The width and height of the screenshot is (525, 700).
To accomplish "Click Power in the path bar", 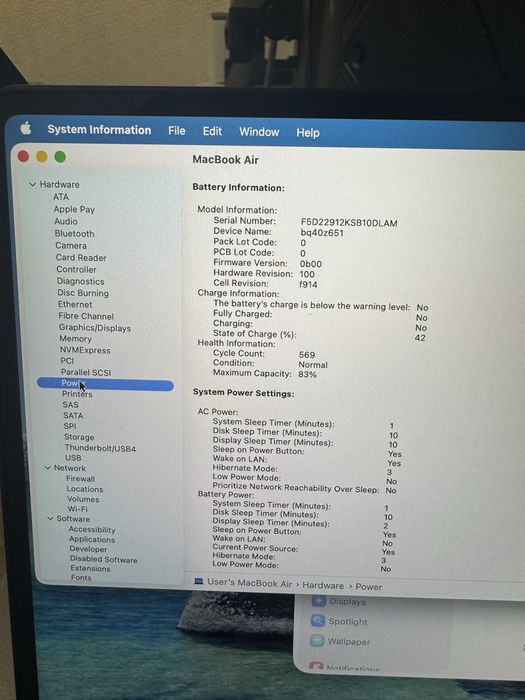I will pos(369,587).
